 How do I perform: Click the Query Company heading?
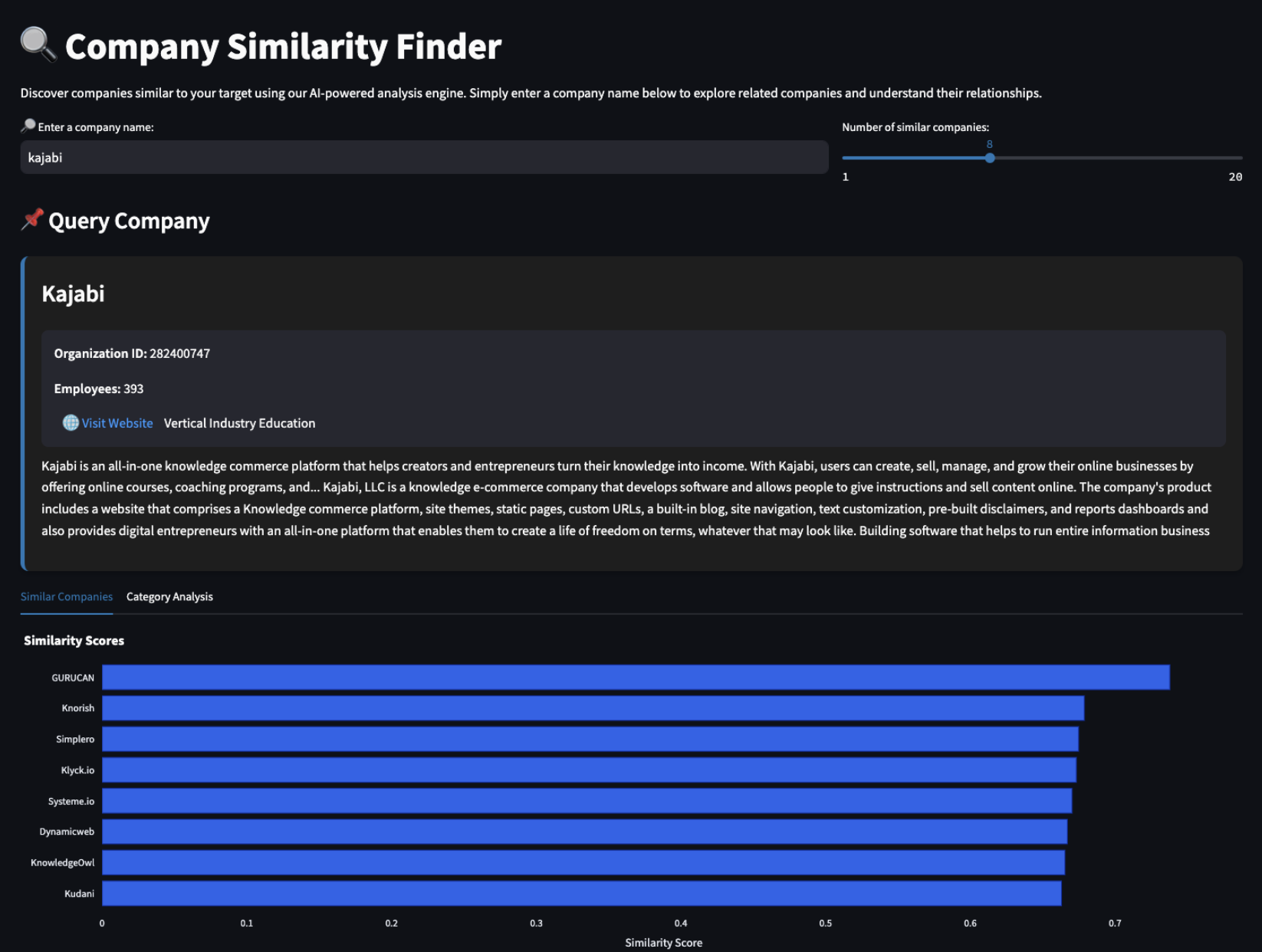(129, 221)
